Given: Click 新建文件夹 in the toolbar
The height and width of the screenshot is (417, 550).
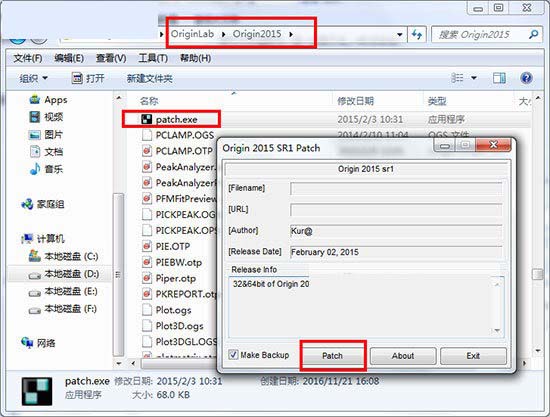Looking at the screenshot, I should (149, 78).
